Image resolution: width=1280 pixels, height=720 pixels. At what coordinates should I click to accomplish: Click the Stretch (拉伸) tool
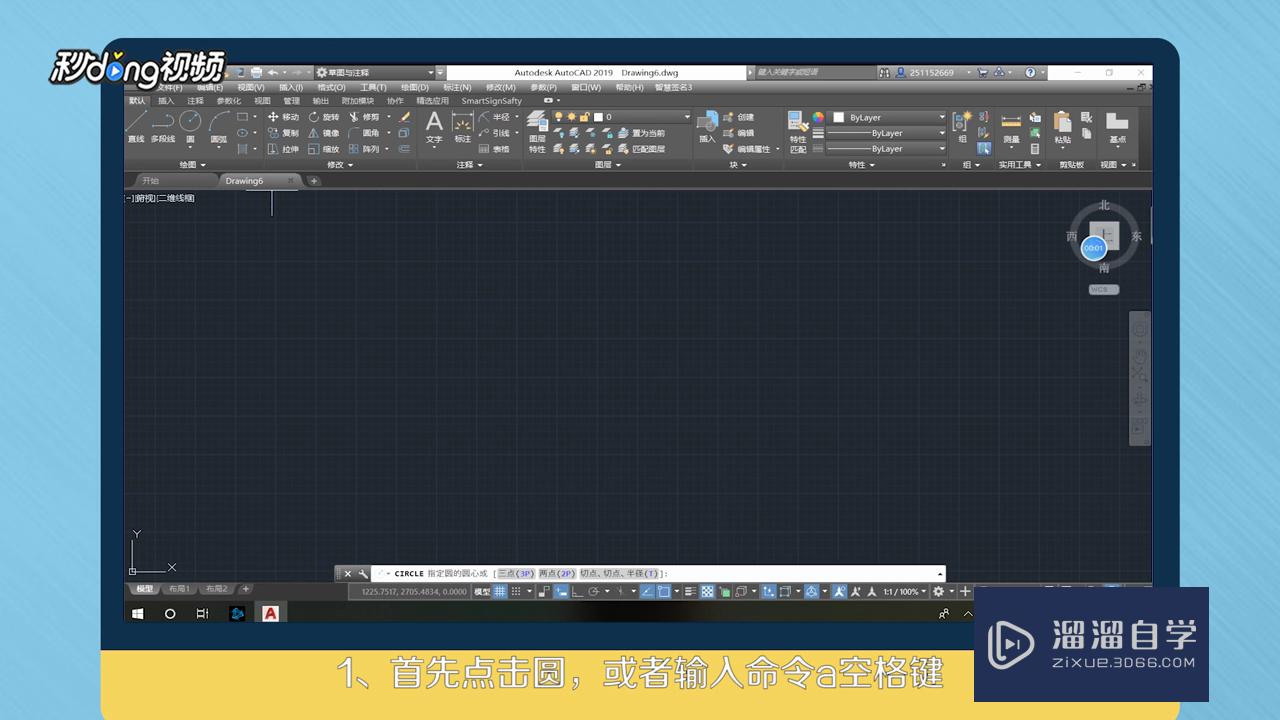[283, 149]
